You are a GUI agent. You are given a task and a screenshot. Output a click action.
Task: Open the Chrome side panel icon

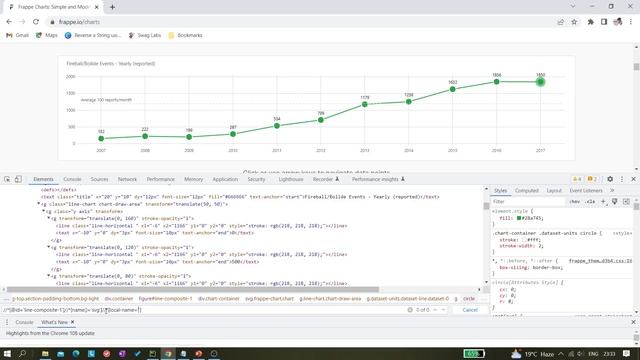coord(604,22)
